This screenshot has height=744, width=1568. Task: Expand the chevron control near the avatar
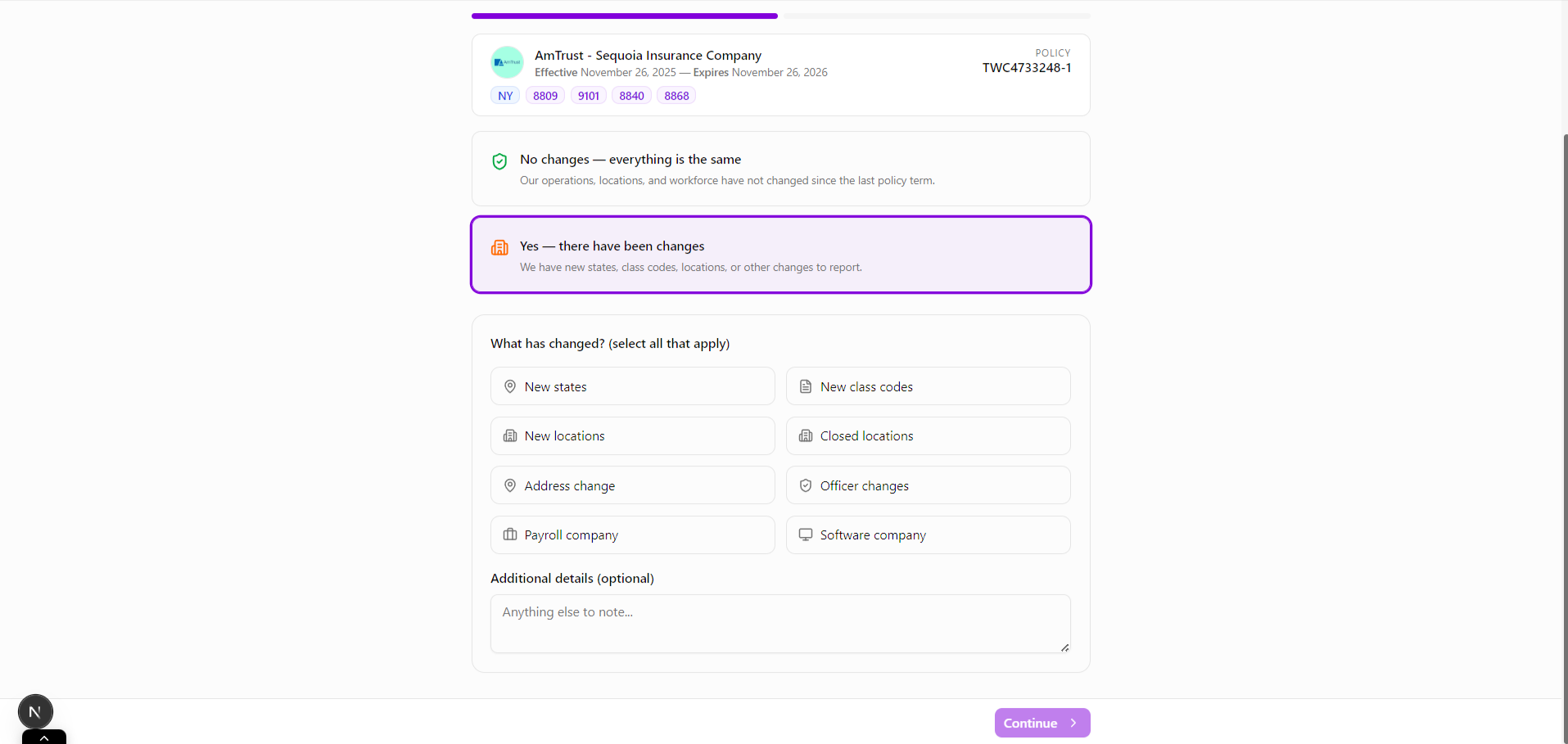(43, 737)
